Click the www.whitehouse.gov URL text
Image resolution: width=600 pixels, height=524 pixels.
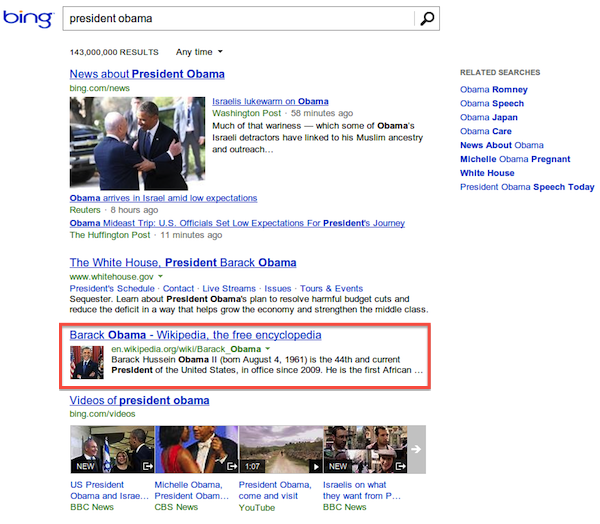[111, 276]
